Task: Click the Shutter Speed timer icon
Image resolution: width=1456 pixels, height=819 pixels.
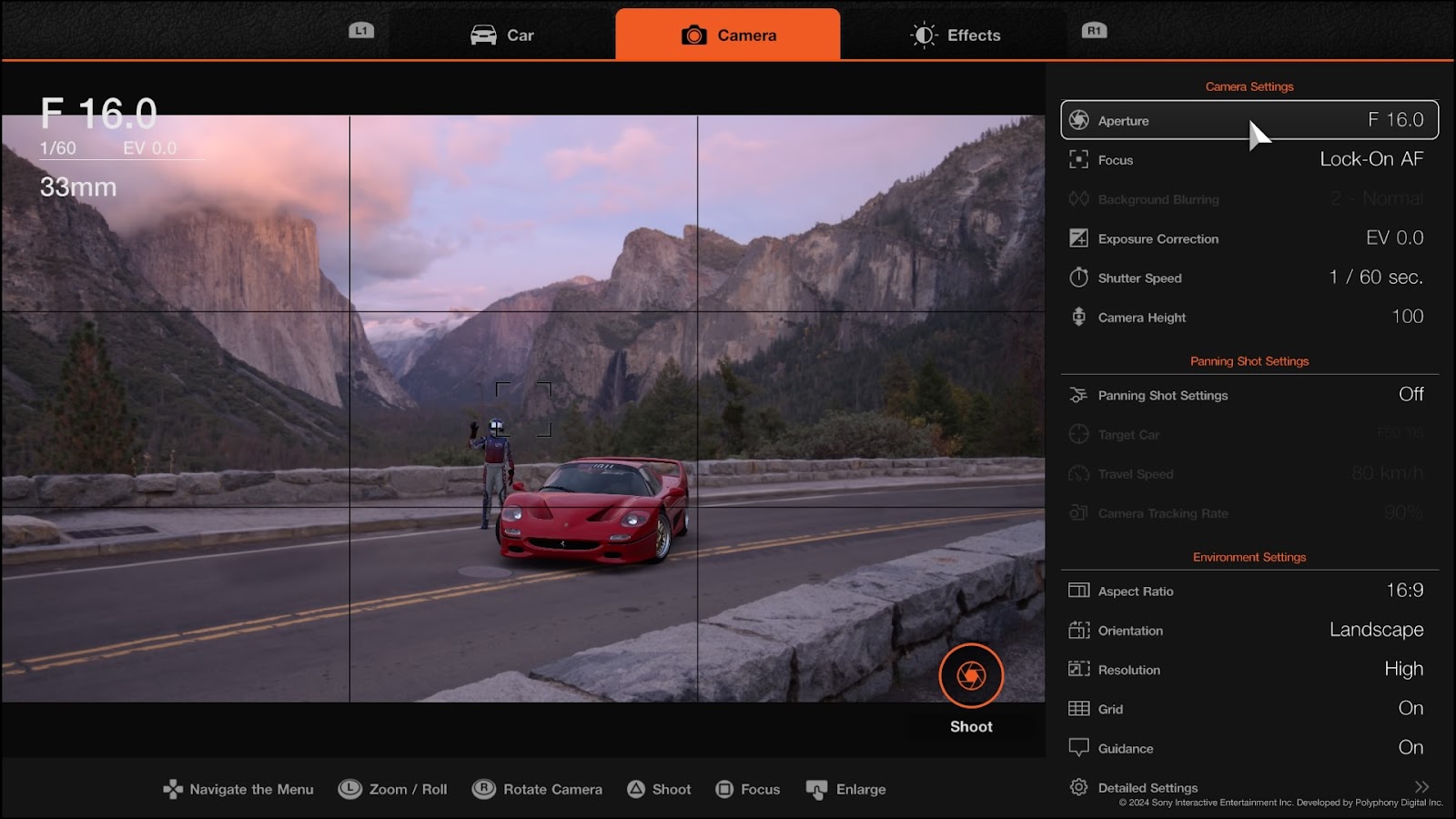Action: (x=1079, y=278)
